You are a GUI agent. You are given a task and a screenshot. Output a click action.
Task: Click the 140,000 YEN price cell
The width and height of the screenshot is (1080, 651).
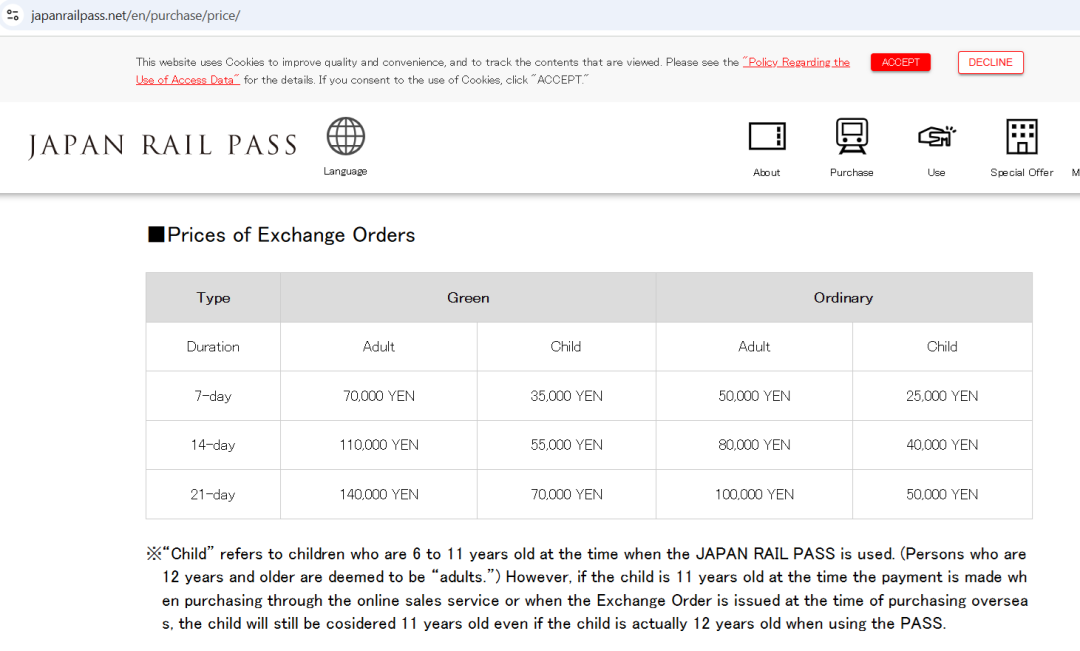pyautogui.click(x=379, y=495)
